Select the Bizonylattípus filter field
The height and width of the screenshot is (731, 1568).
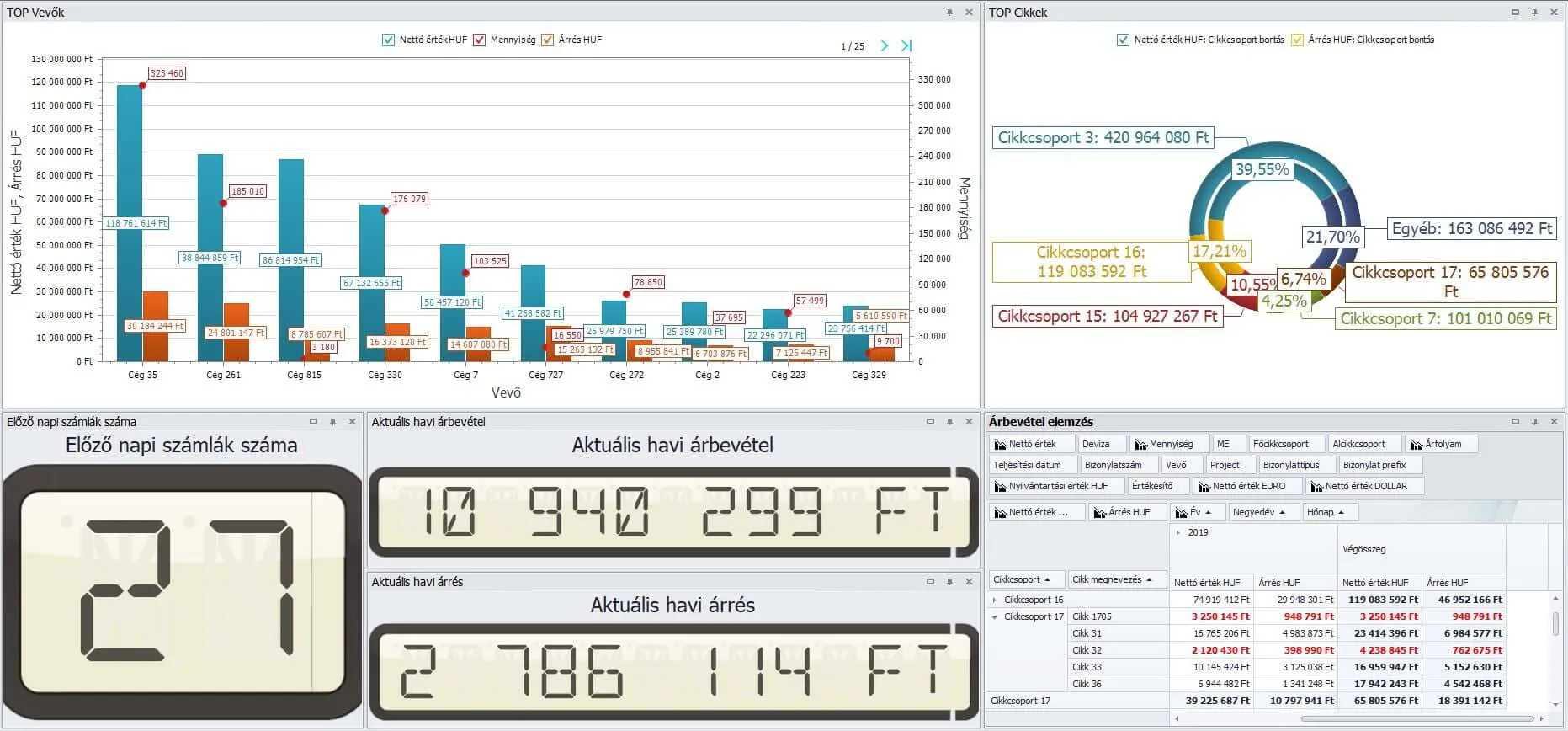point(1290,465)
